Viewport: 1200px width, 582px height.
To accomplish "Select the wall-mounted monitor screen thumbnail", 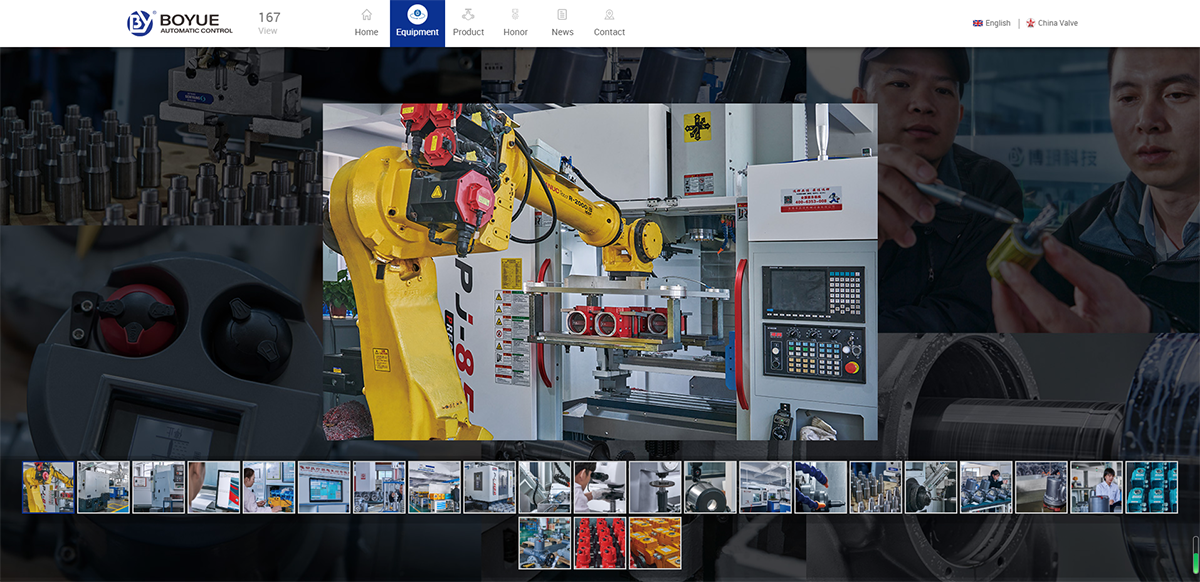I will coord(324,487).
